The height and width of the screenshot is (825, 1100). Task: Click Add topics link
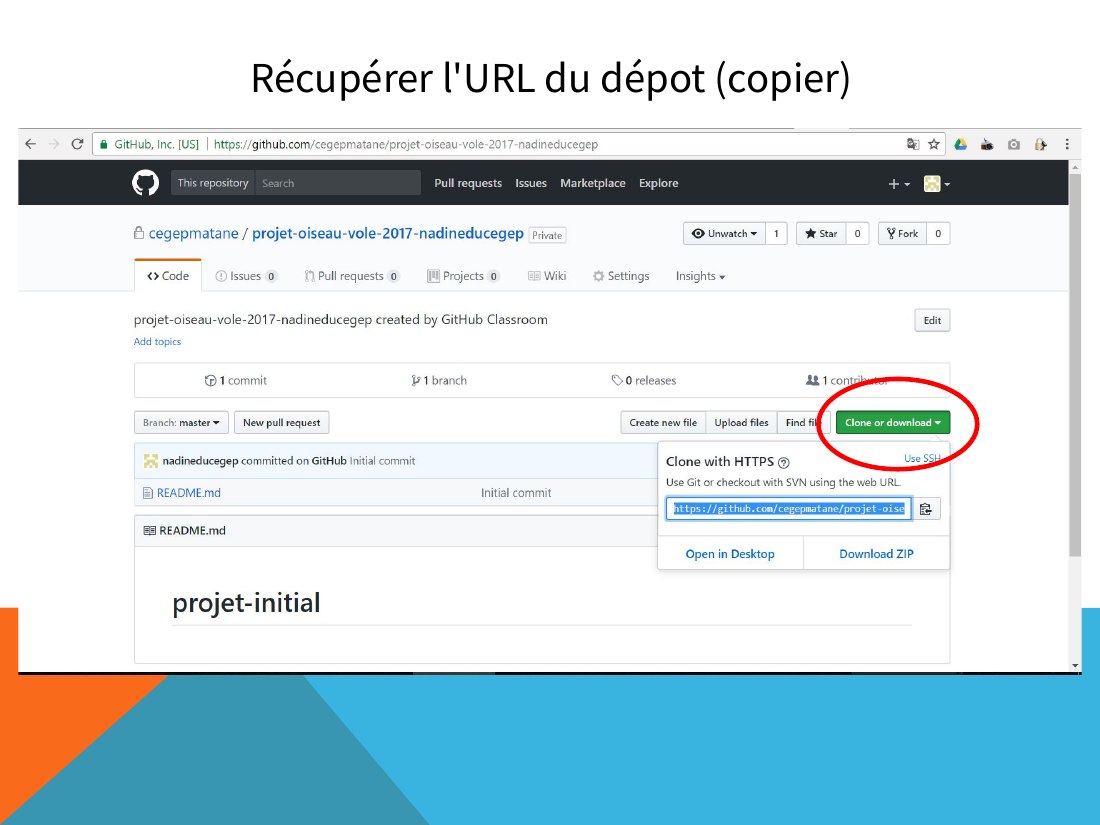point(157,342)
